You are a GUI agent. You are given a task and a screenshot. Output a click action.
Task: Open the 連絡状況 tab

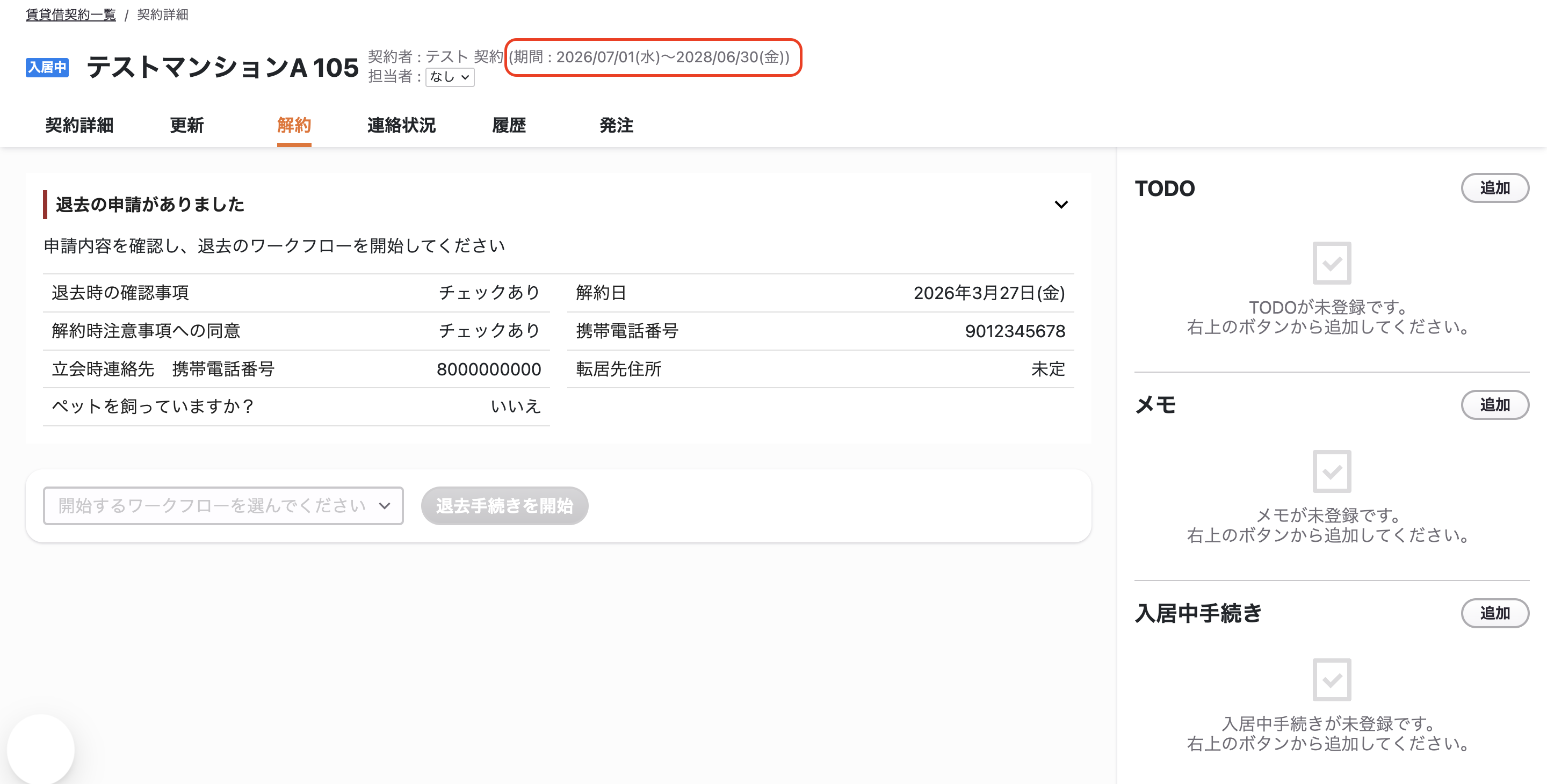[401, 125]
